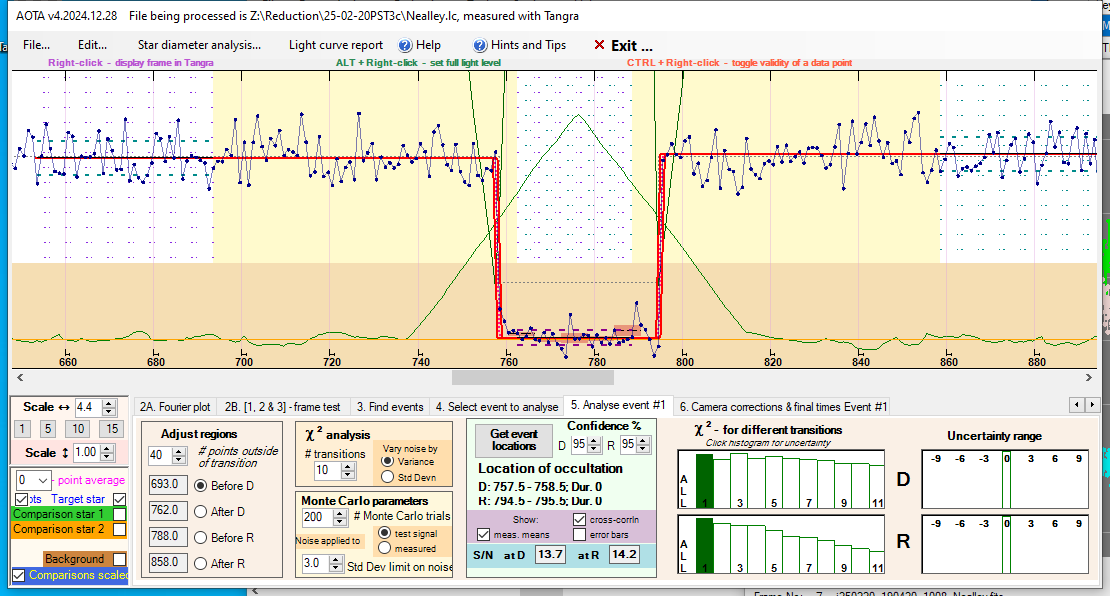Image resolution: width=1110 pixels, height=596 pixels.
Task: Open the Edit... menu
Action: tap(92, 45)
